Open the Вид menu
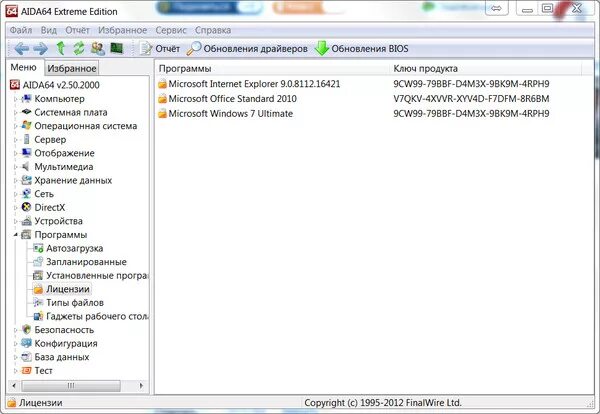The height and width of the screenshot is (414, 600). (49, 30)
